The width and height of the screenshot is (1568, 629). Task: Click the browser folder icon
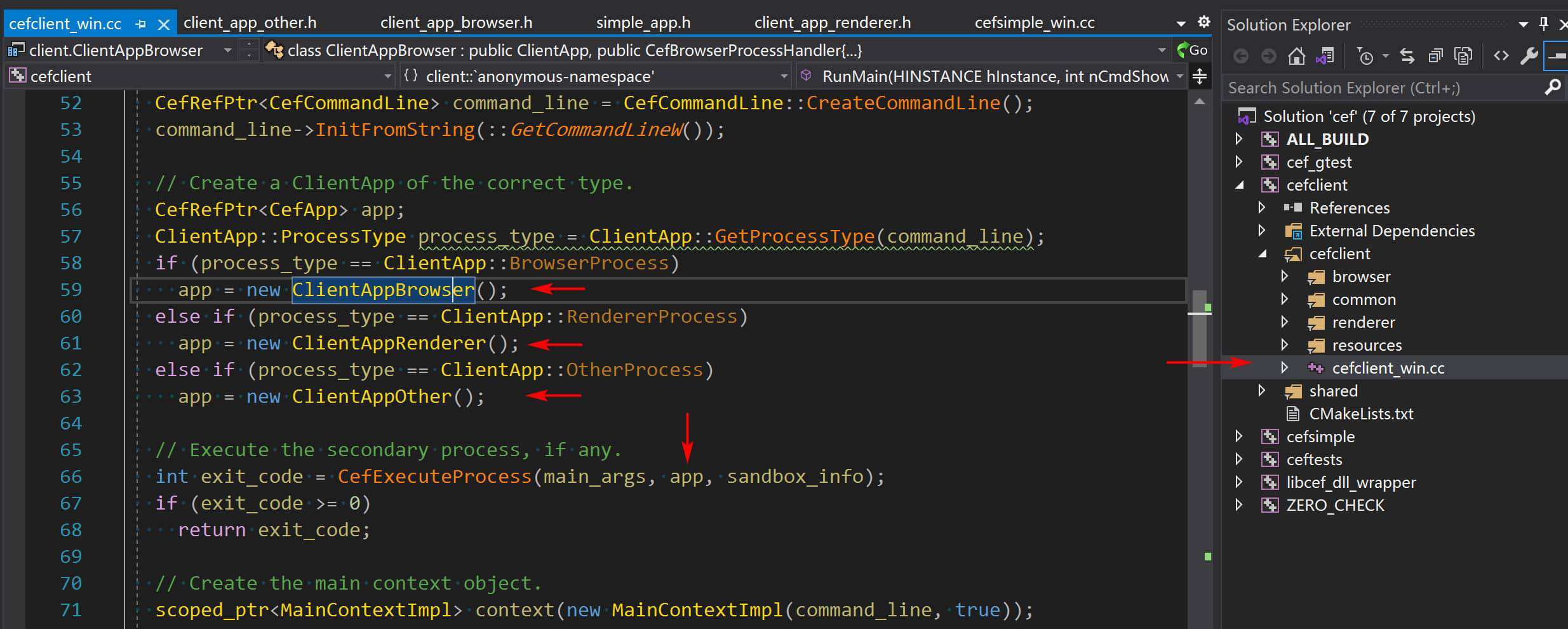pos(1316,277)
